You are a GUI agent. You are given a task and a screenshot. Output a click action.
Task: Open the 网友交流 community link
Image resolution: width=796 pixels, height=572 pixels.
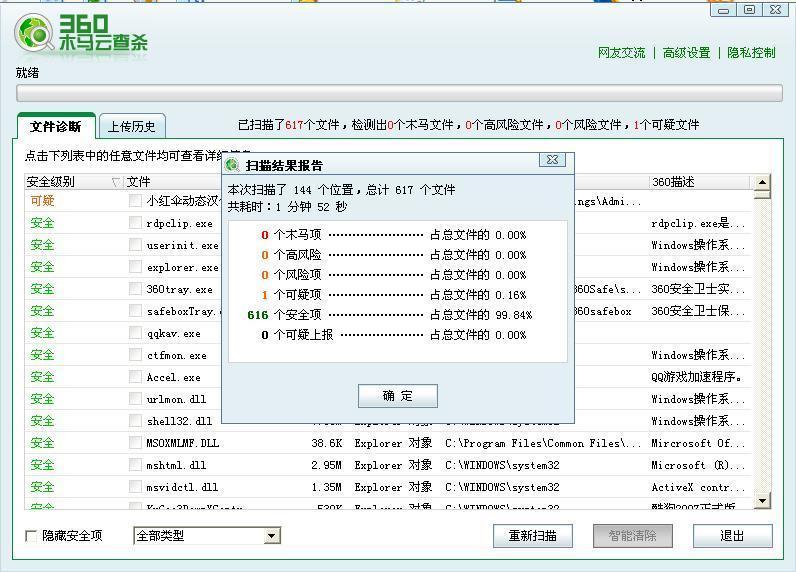tap(621, 53)
